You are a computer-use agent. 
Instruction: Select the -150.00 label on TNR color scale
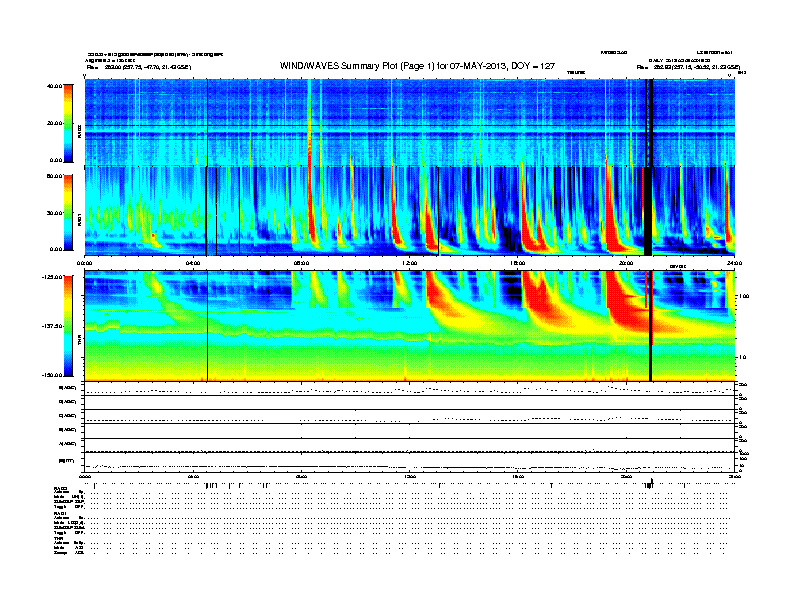pyautogui.click(x=52, y=375)
